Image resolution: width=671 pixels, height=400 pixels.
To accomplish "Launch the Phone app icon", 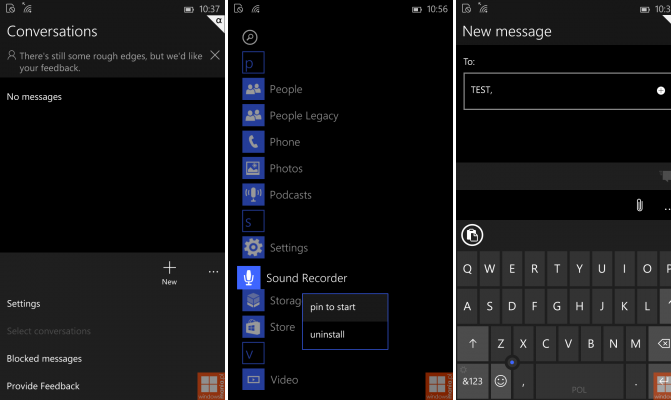I will (x=253, y=142).
